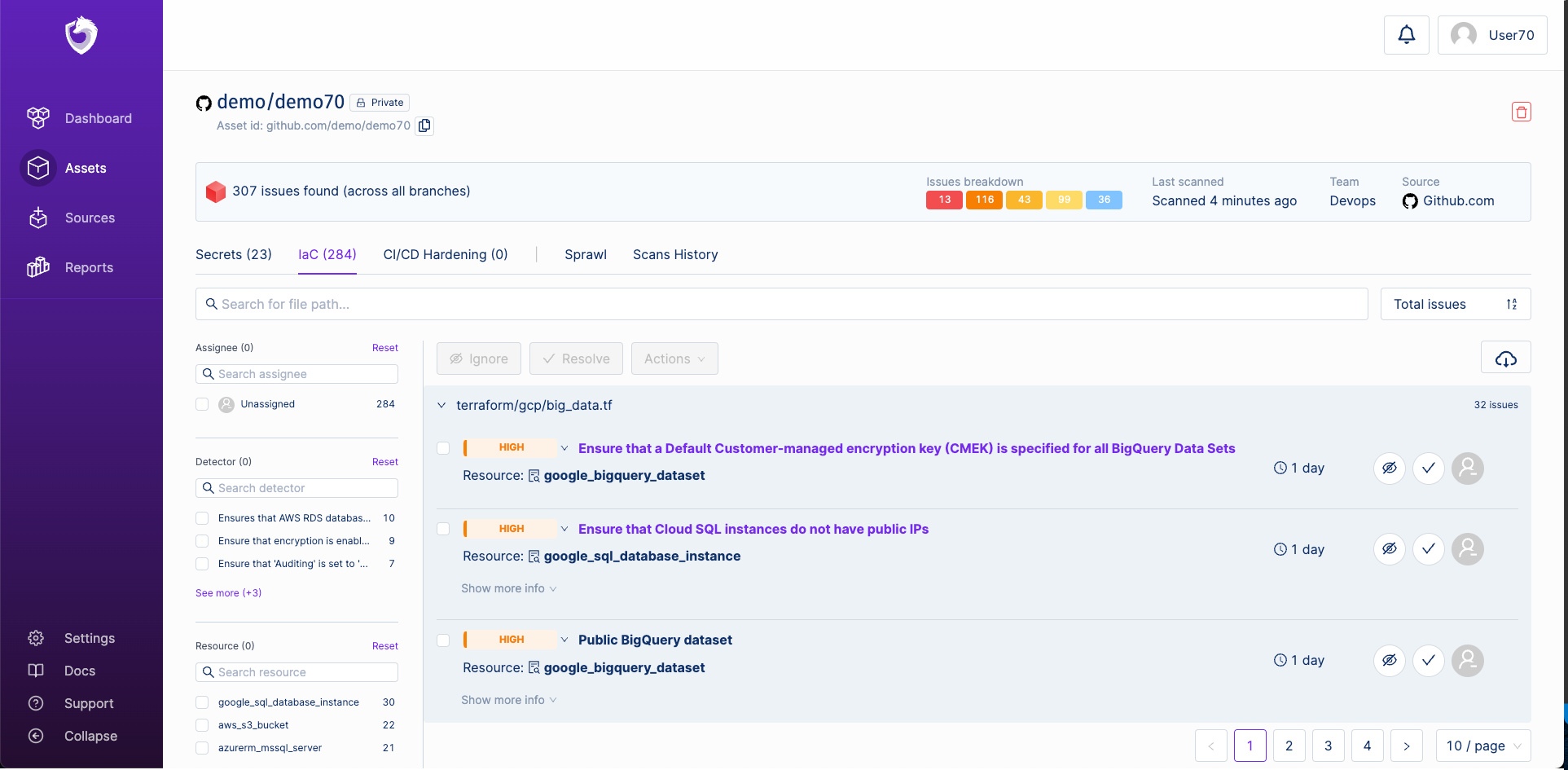Click the Private lock badge
1568x770 pixels.
pyautogui.click(x=380, y=103)
